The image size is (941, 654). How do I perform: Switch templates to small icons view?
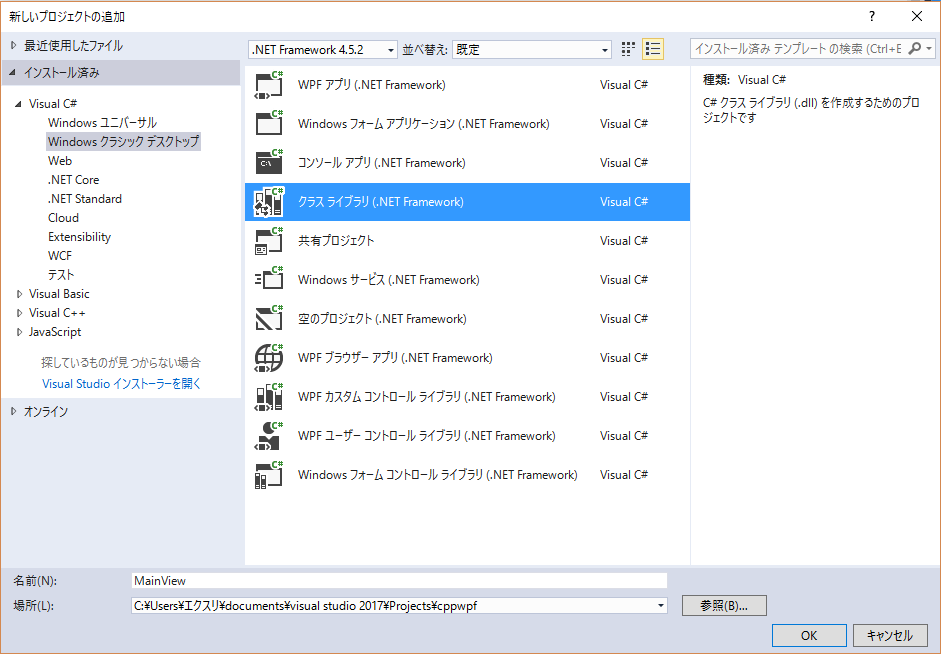pos(628,47)
